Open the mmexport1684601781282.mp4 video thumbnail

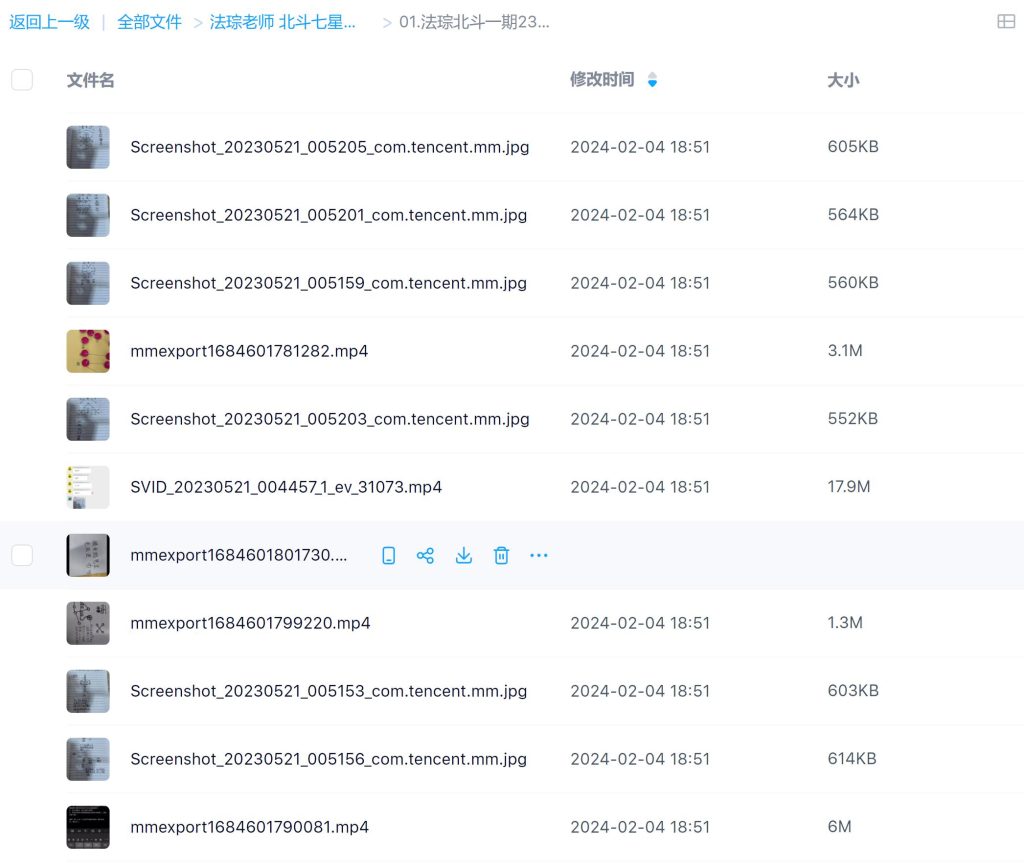(x=88, y=351)
